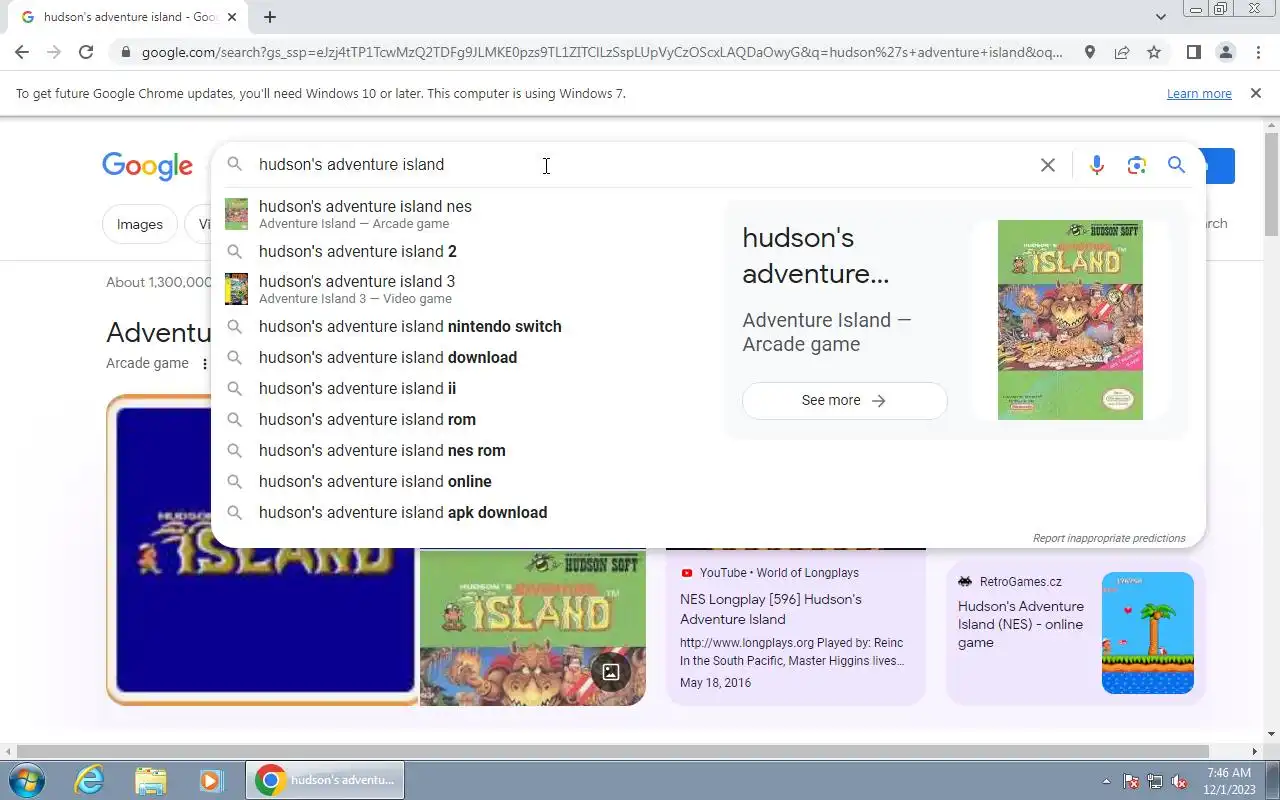
Task: Switch to Chrome window in taskbar
Action: coord(325,780)
